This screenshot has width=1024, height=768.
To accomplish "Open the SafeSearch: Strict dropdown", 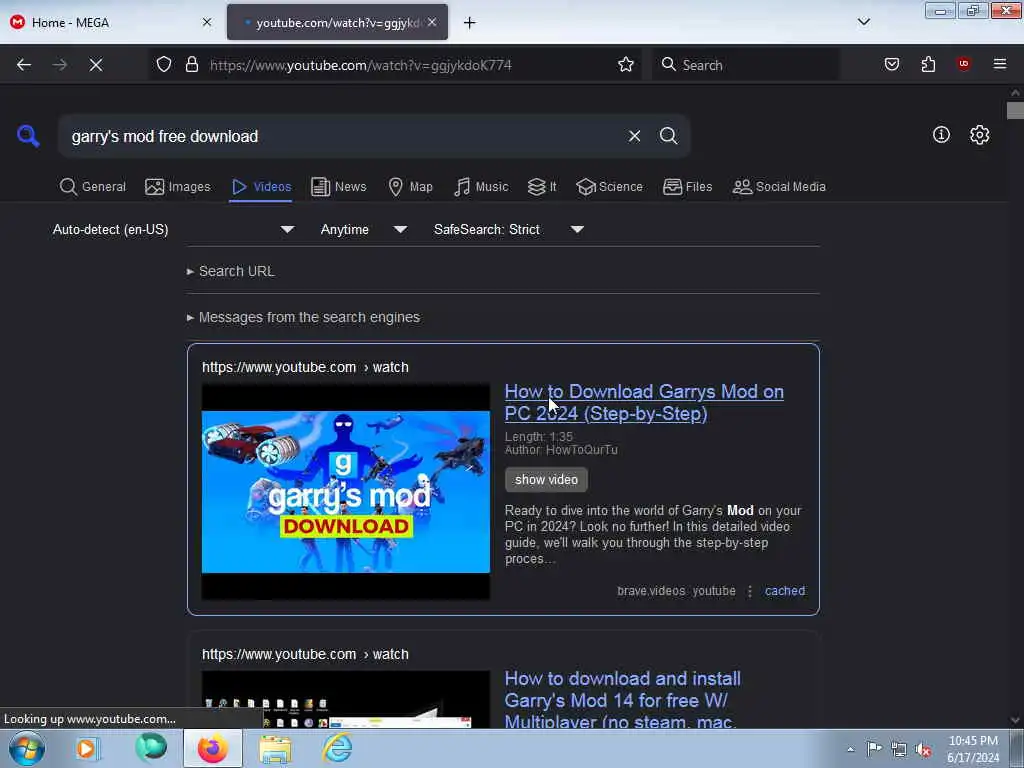I will click(x=508, y=229).
